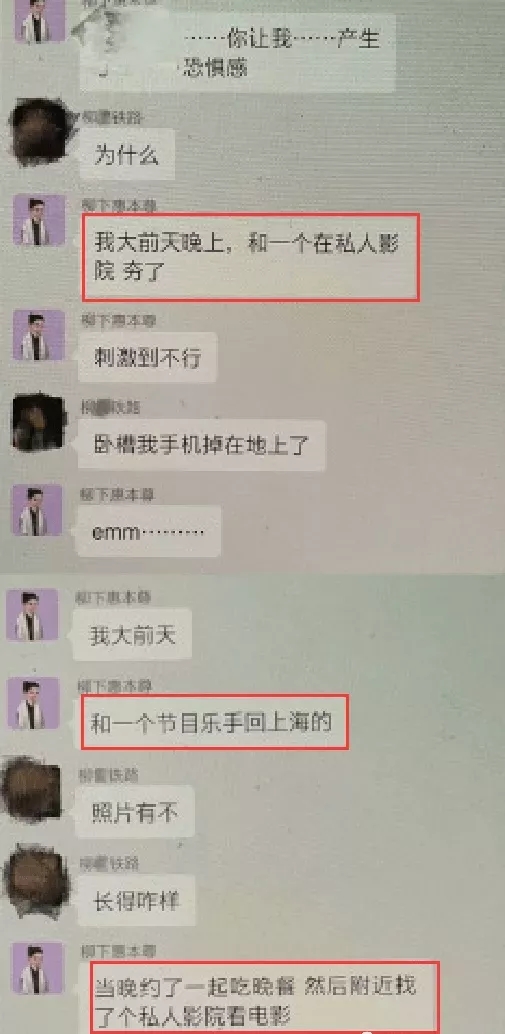Select the '照片有不' chat bubble
The width and height of the screenshot is (505, 1034).
pyautogui.click(x=134, y=812)
